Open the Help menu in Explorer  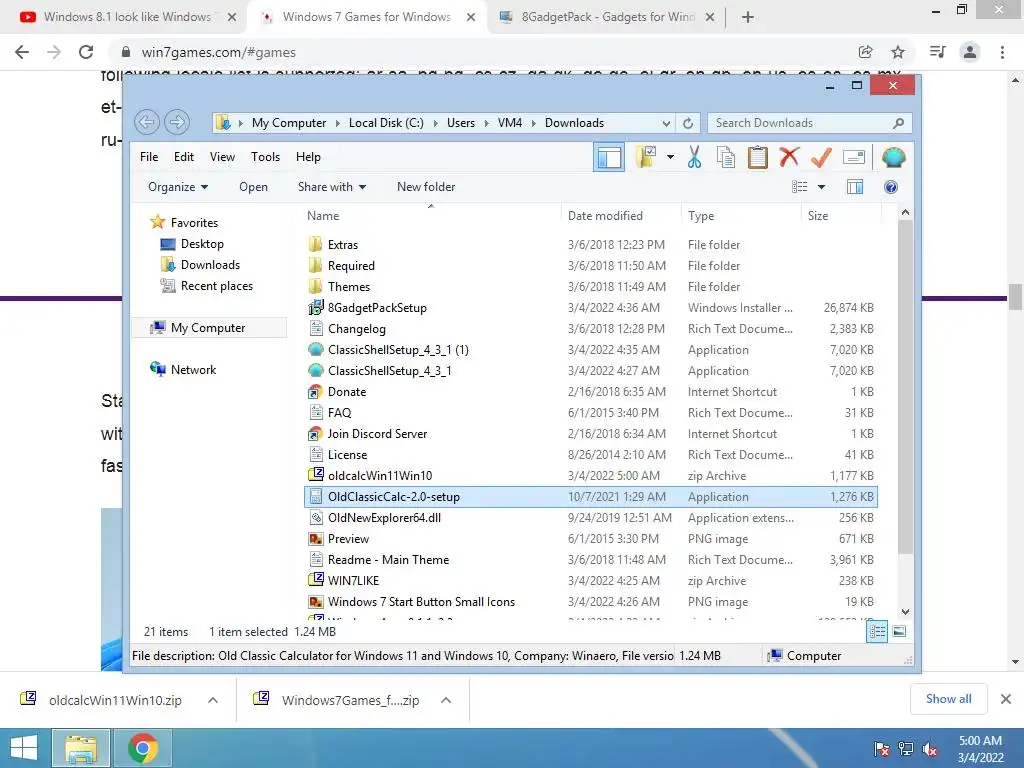pos(308,157)
